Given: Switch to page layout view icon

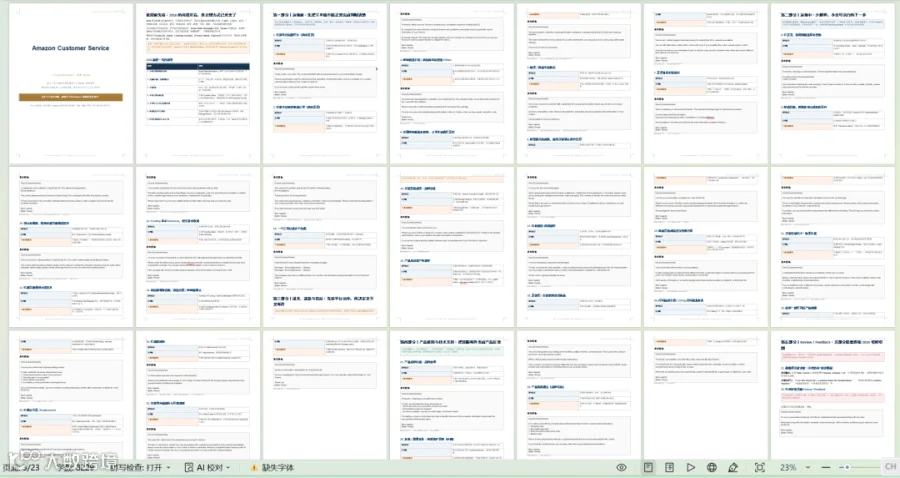Looking at the screenshot, I should (648, 468).
